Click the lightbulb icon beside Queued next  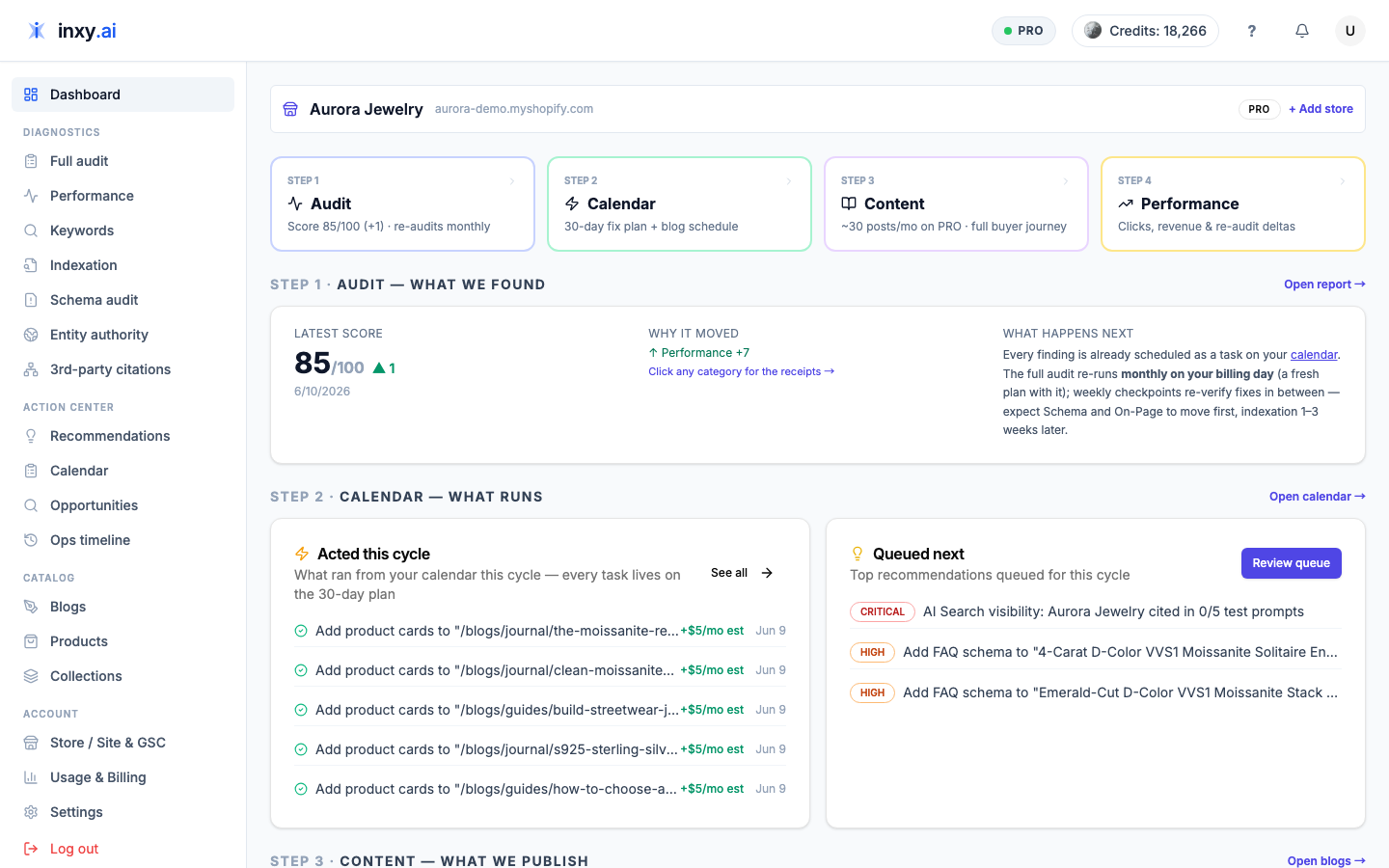point(858,554)
